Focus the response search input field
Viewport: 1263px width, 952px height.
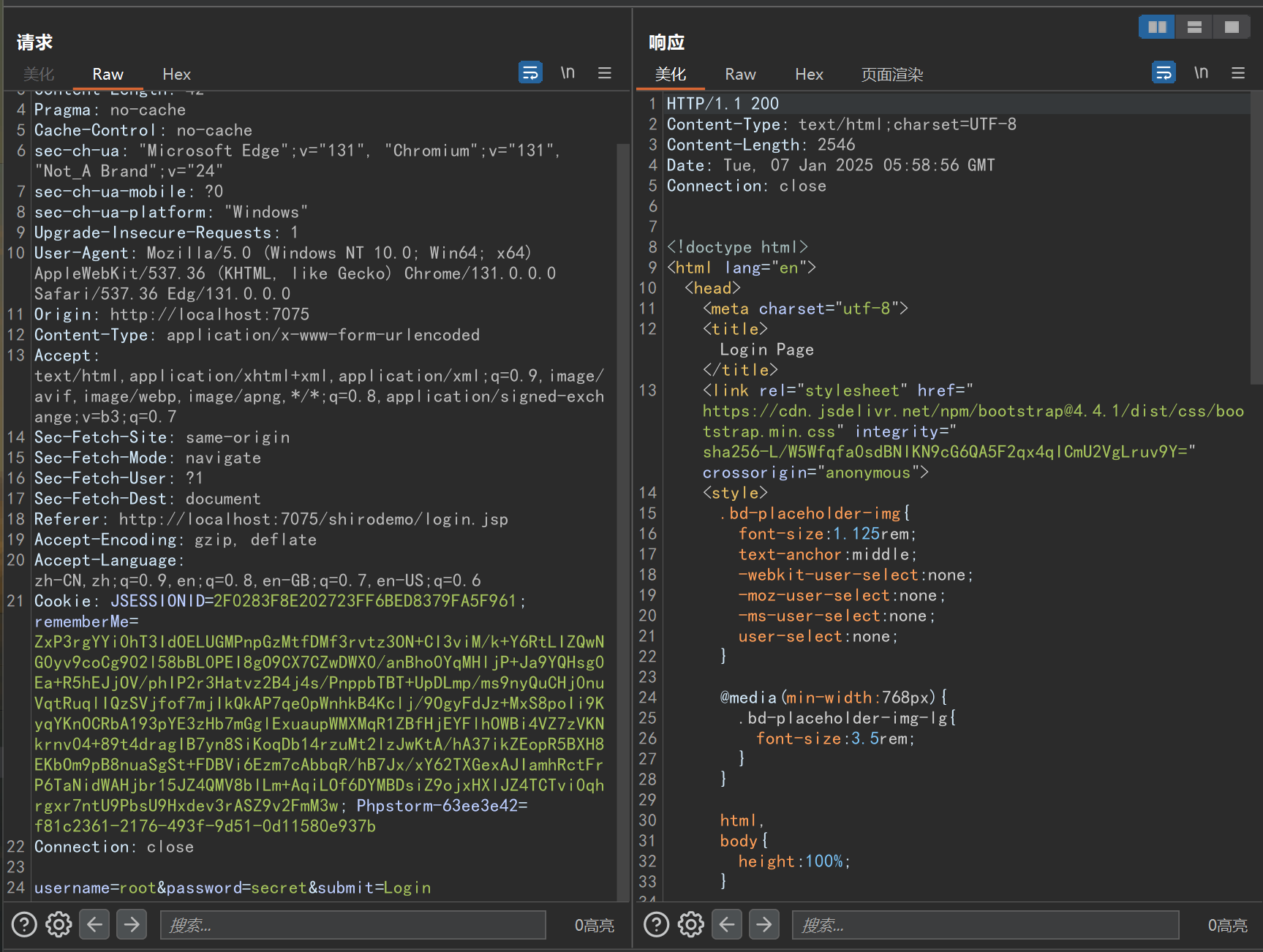[x=986, y=925]
